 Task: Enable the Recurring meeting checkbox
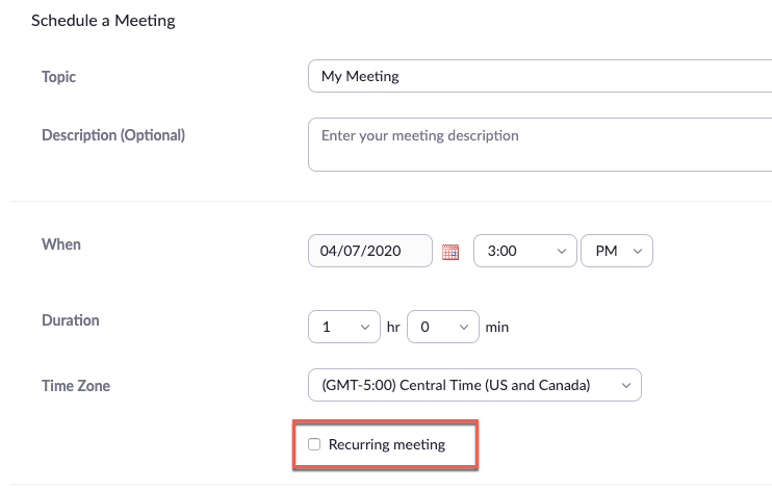(314, 444)
